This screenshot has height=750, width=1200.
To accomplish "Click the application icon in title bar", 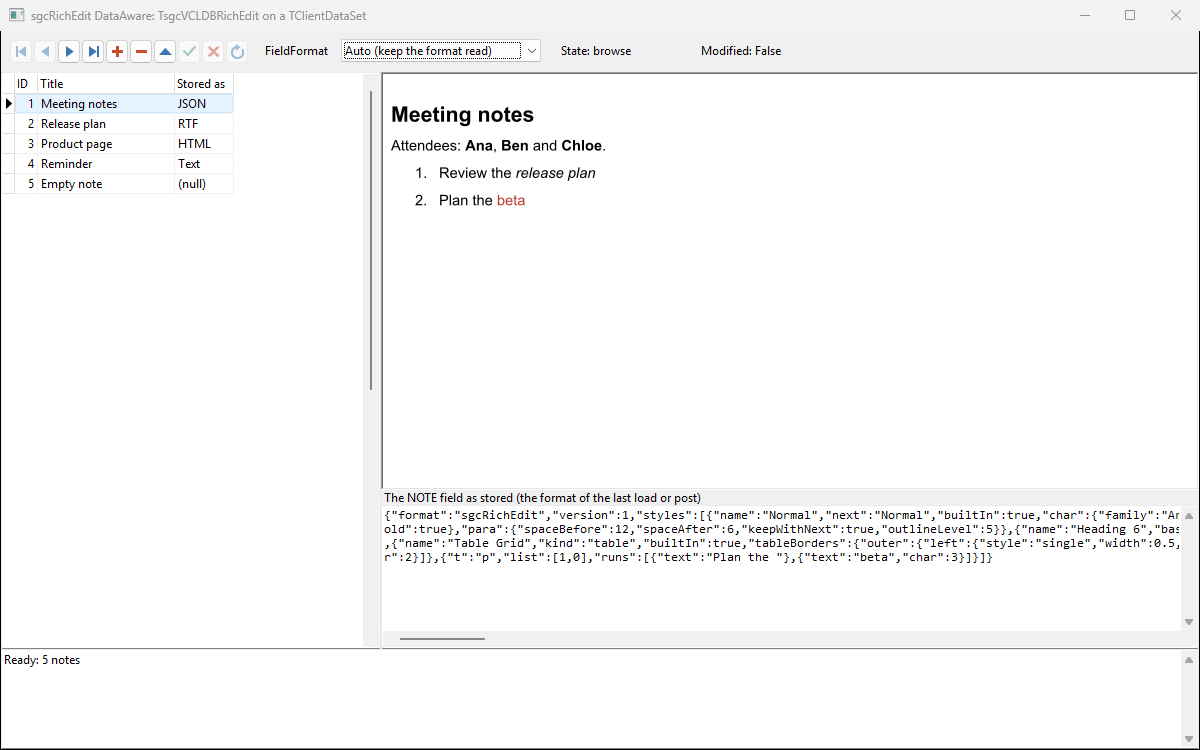I will (x=17, y=15).
